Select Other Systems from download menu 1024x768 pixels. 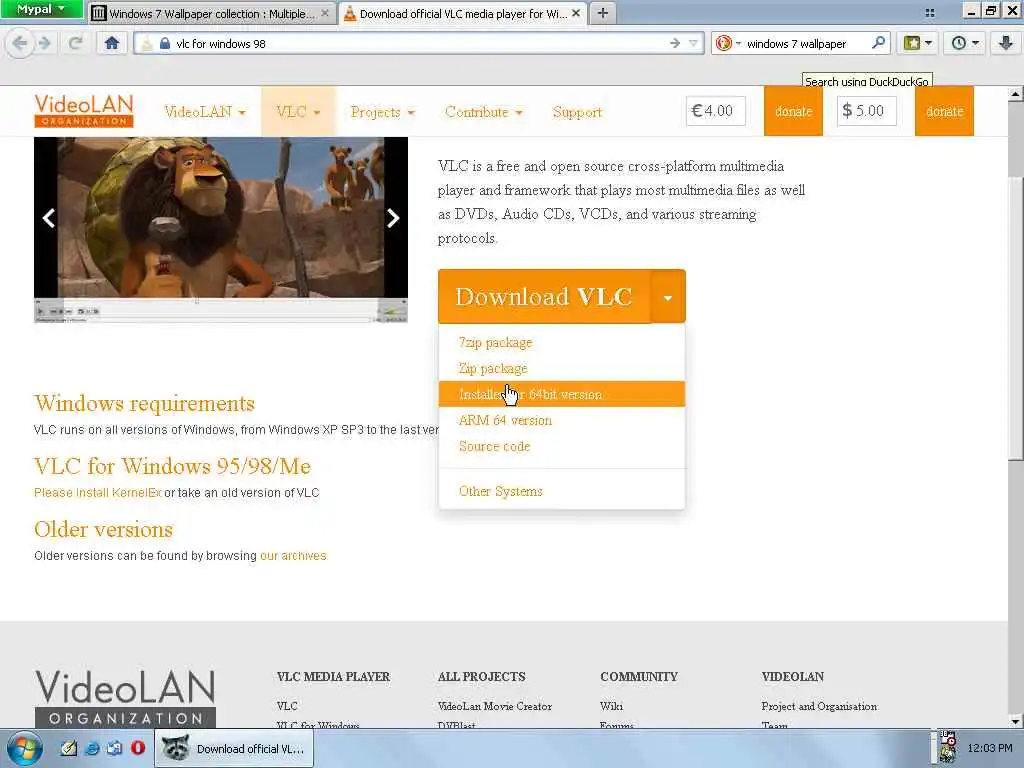(501, 491)
